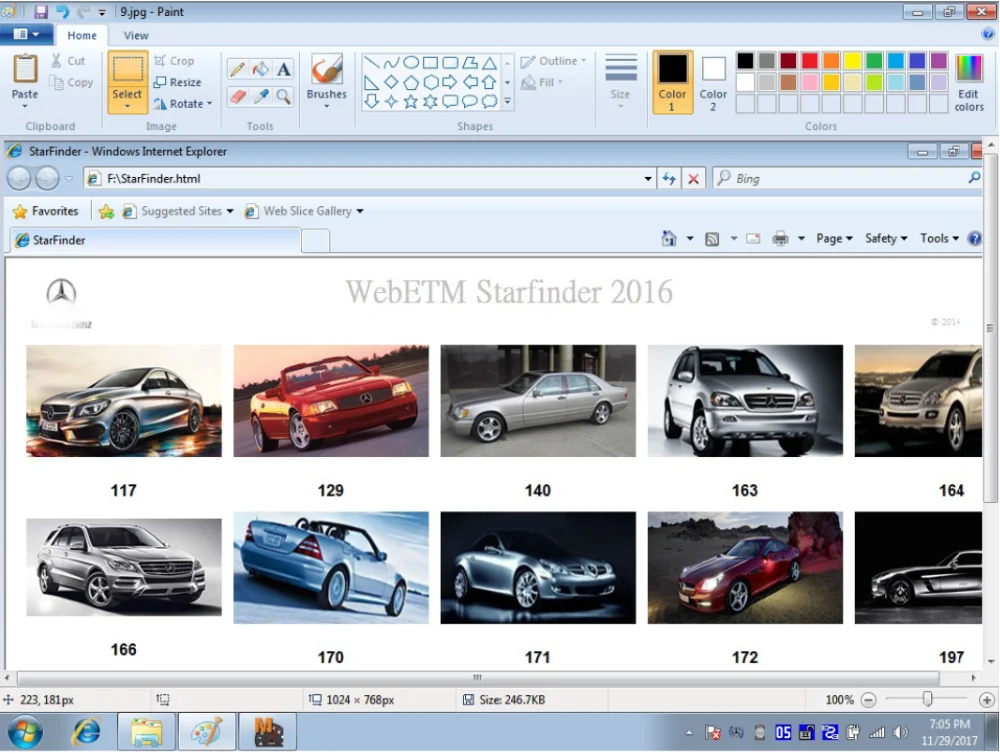Pick the Fill with color bucket tool

pyautogui.click(x=260, y=69)
